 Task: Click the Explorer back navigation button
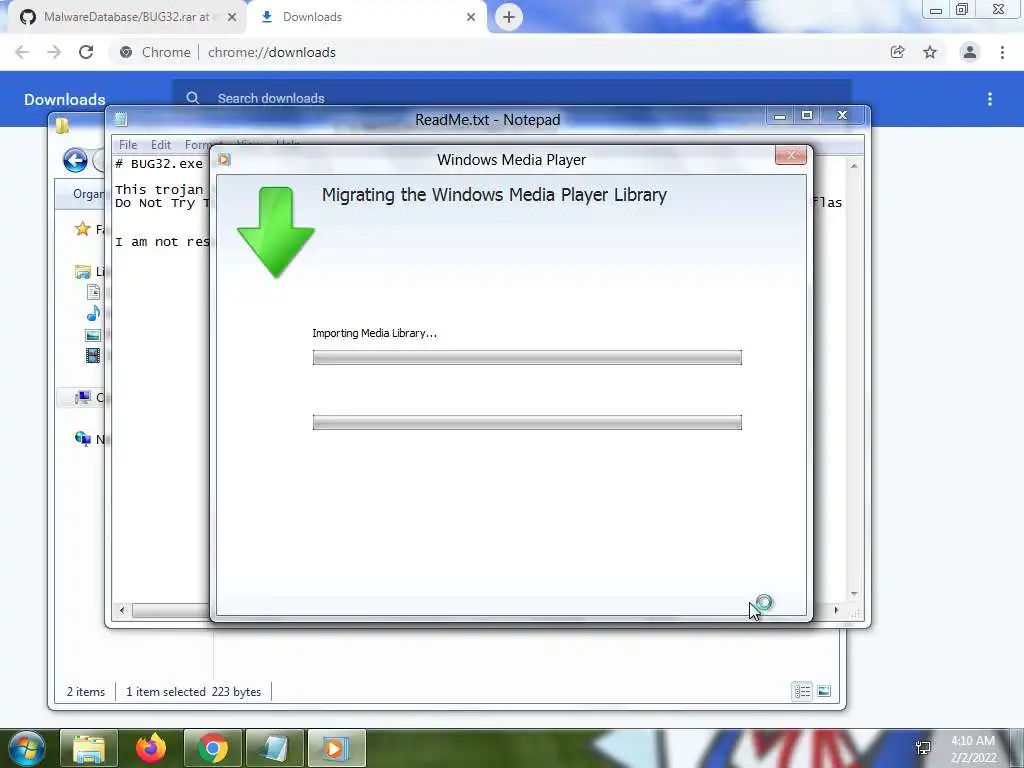pos(75,160)
